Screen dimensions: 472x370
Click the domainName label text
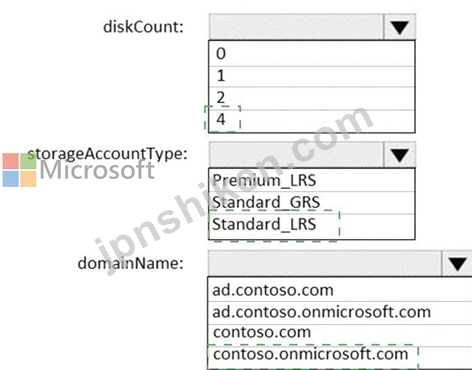click(x=131, y=263)
